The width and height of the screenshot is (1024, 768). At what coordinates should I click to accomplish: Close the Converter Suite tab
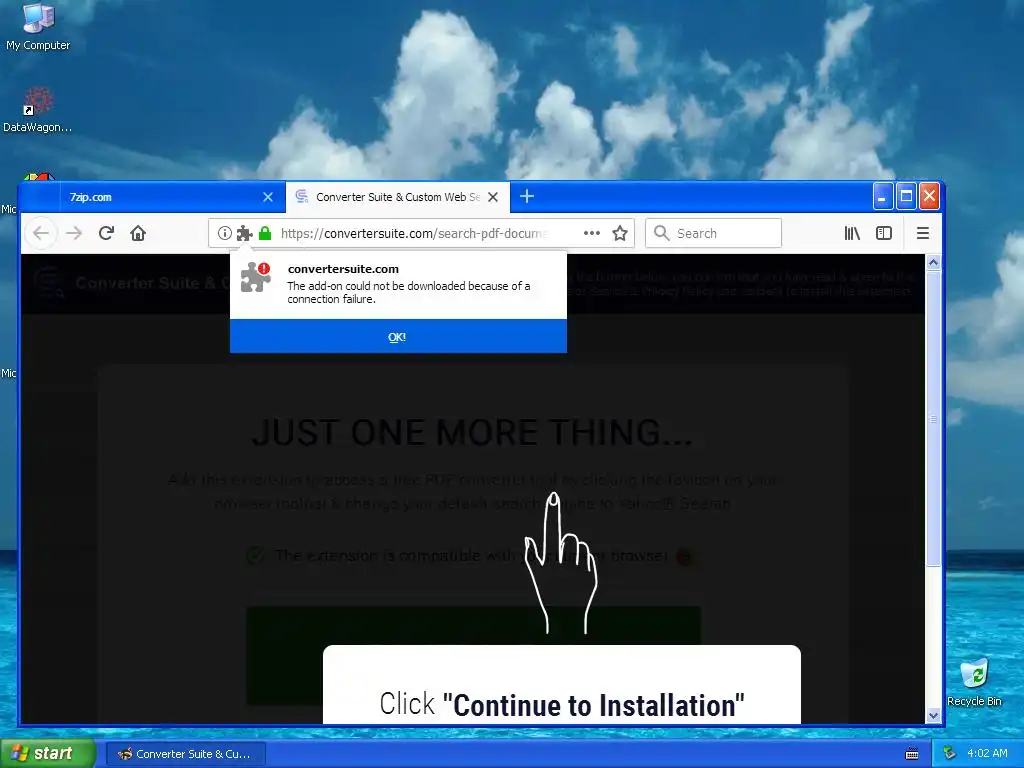click(x=493, y=197)
